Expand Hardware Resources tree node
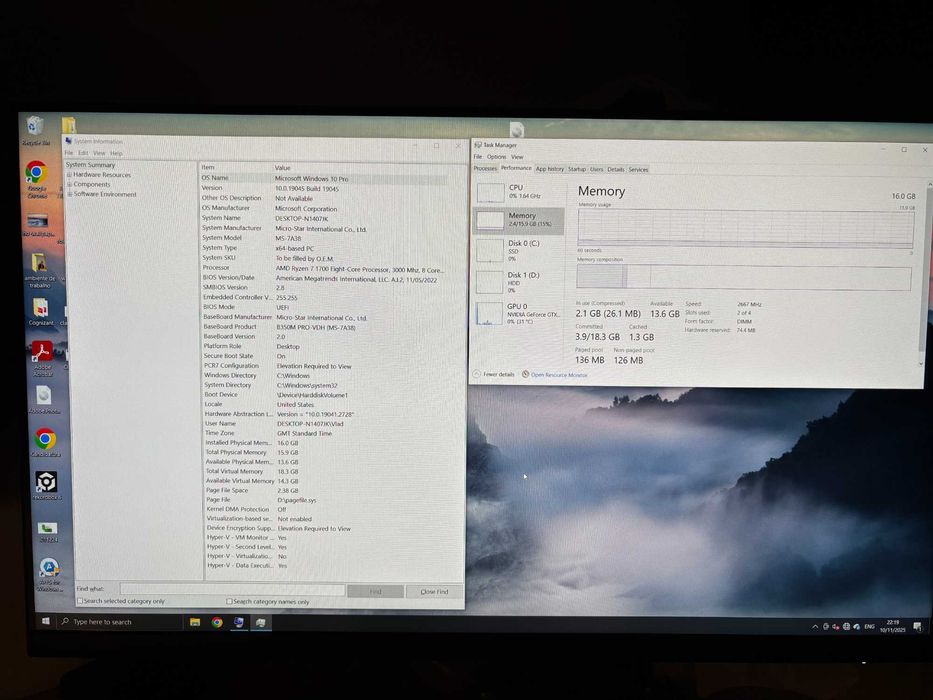The width and height of the screenshot is (933, 700). 69,175
